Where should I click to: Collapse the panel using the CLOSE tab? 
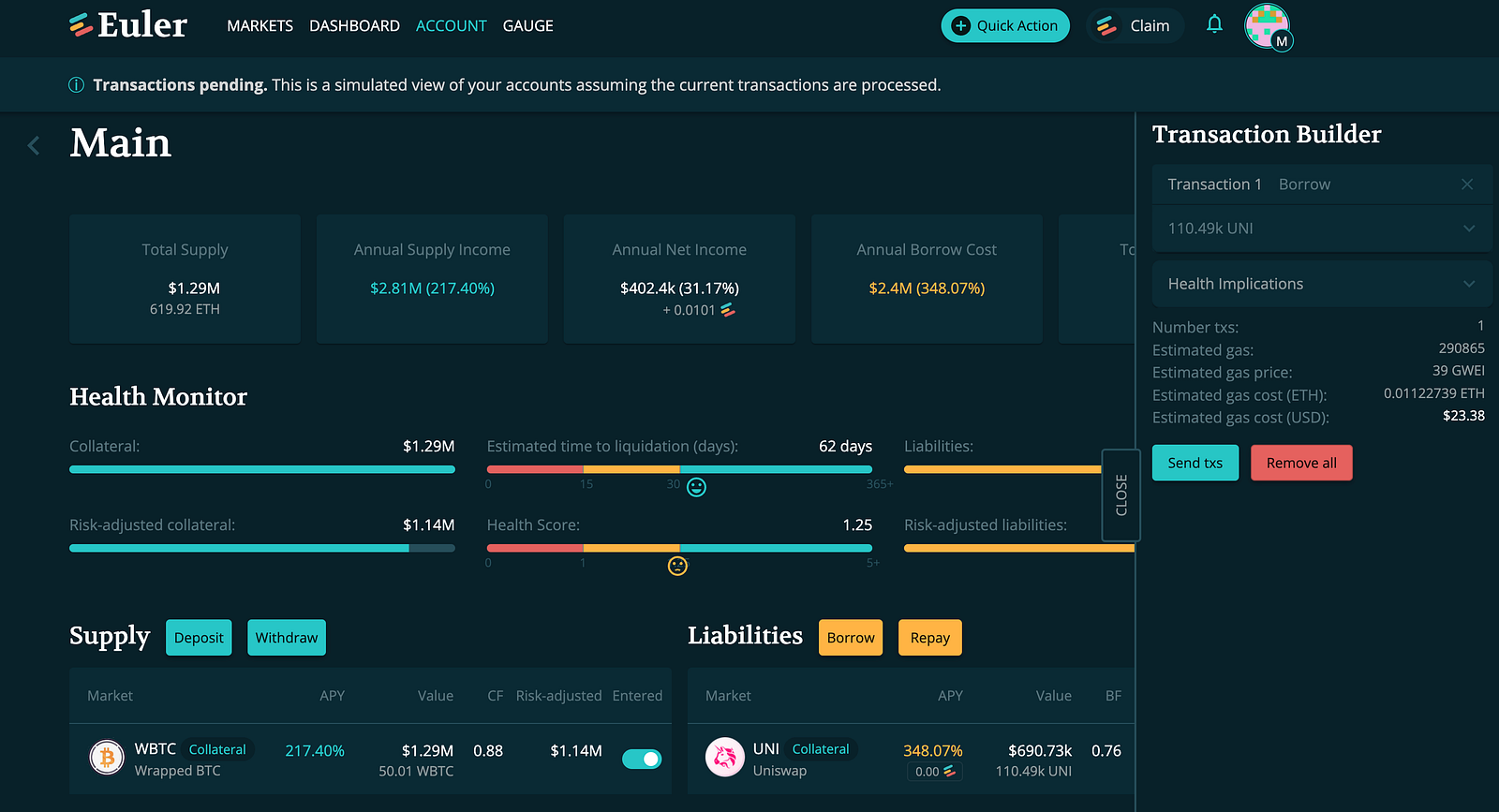pos(1121,495)
